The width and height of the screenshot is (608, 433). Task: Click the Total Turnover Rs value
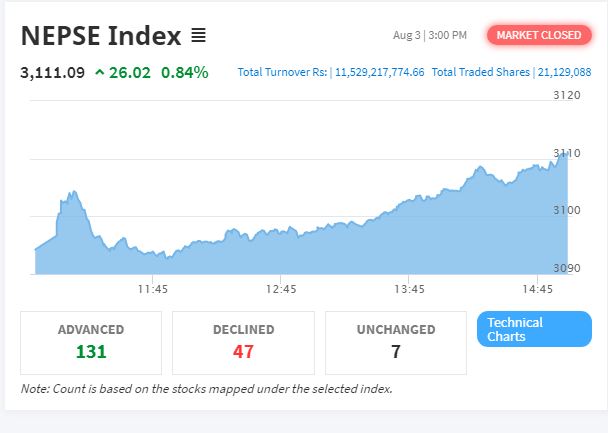380,72
